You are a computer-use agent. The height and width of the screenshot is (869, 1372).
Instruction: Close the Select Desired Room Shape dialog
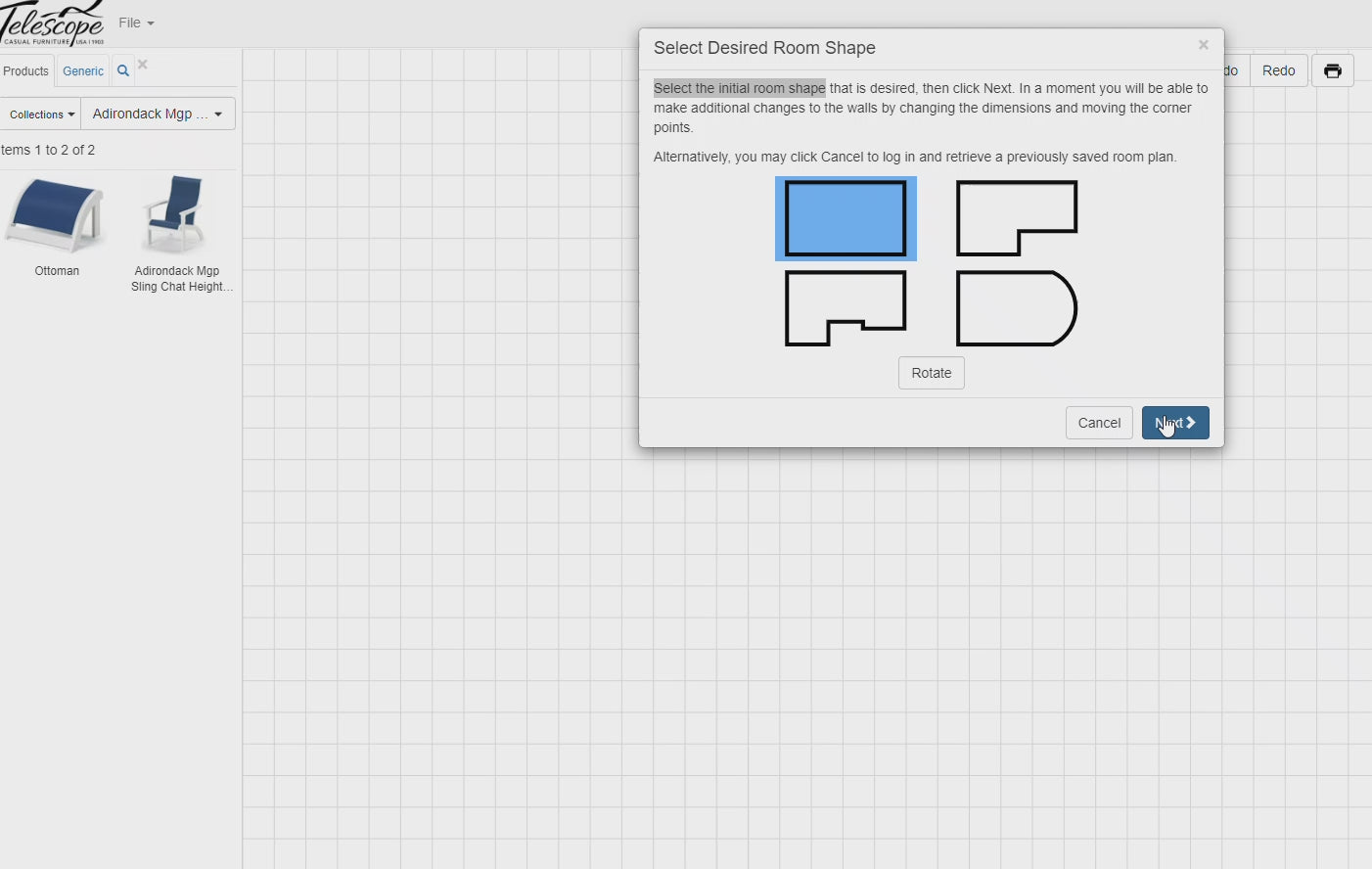tap(1203, 45)
